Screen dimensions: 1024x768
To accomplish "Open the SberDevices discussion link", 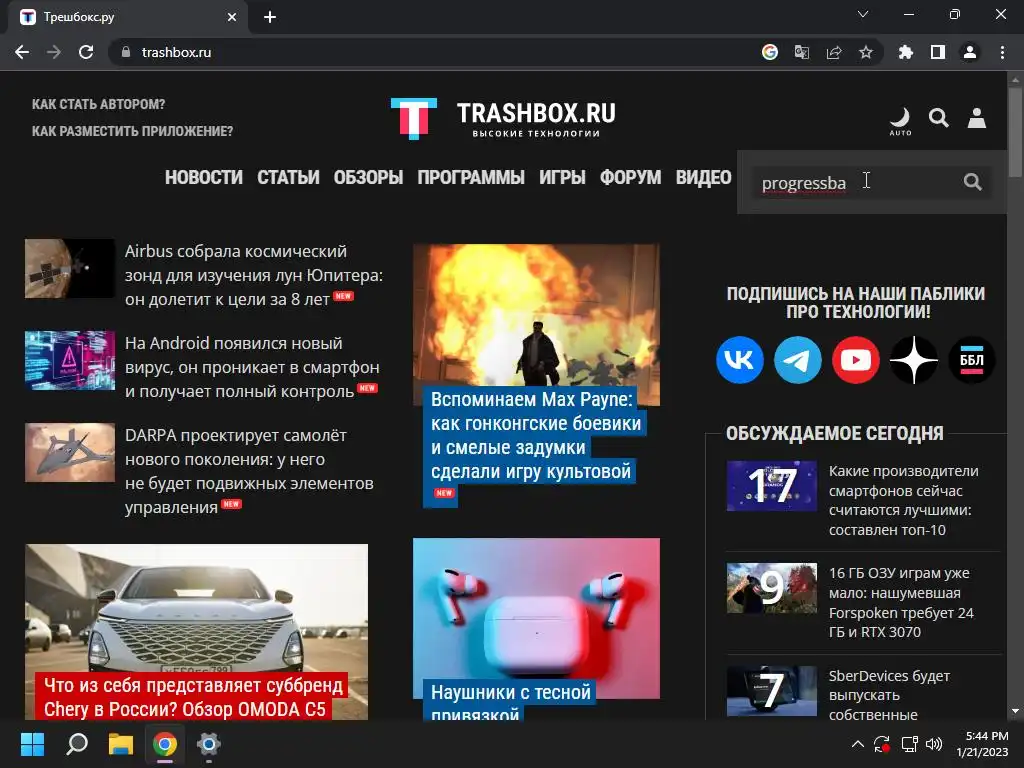I will 889,695.
